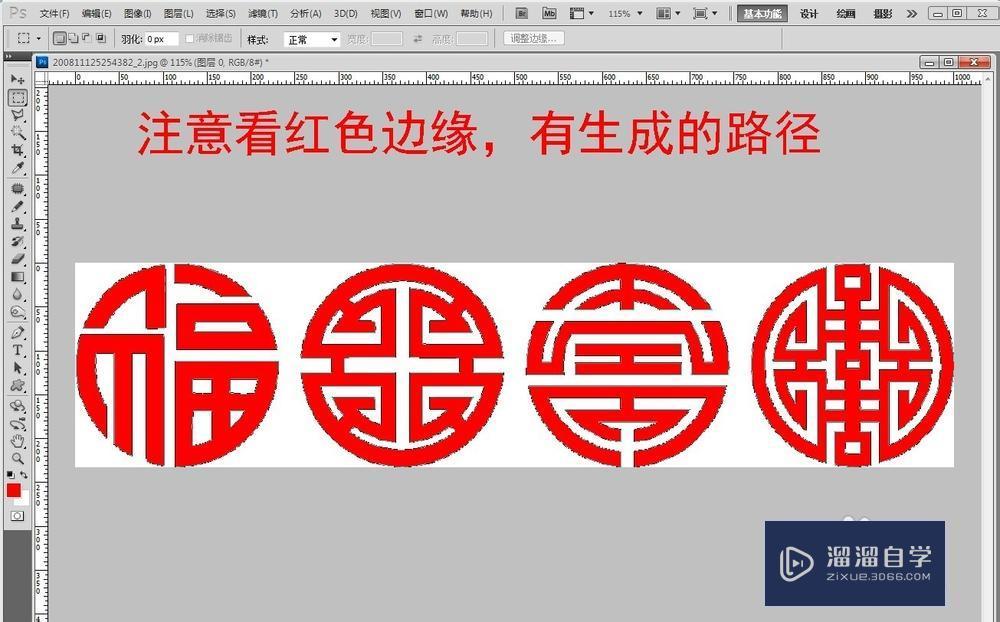This screenshot has width=1000, height=622.
Task: Select the Blur tool
Action: [x=17, y=294]
